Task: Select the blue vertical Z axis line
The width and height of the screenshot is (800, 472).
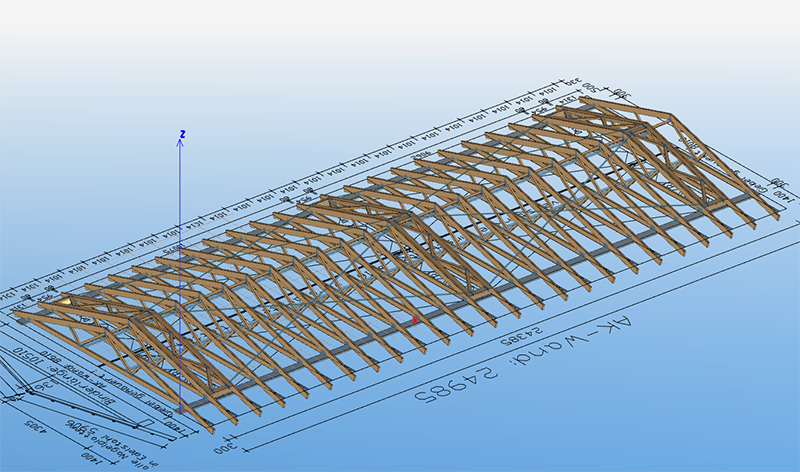Action: point(181,250)
